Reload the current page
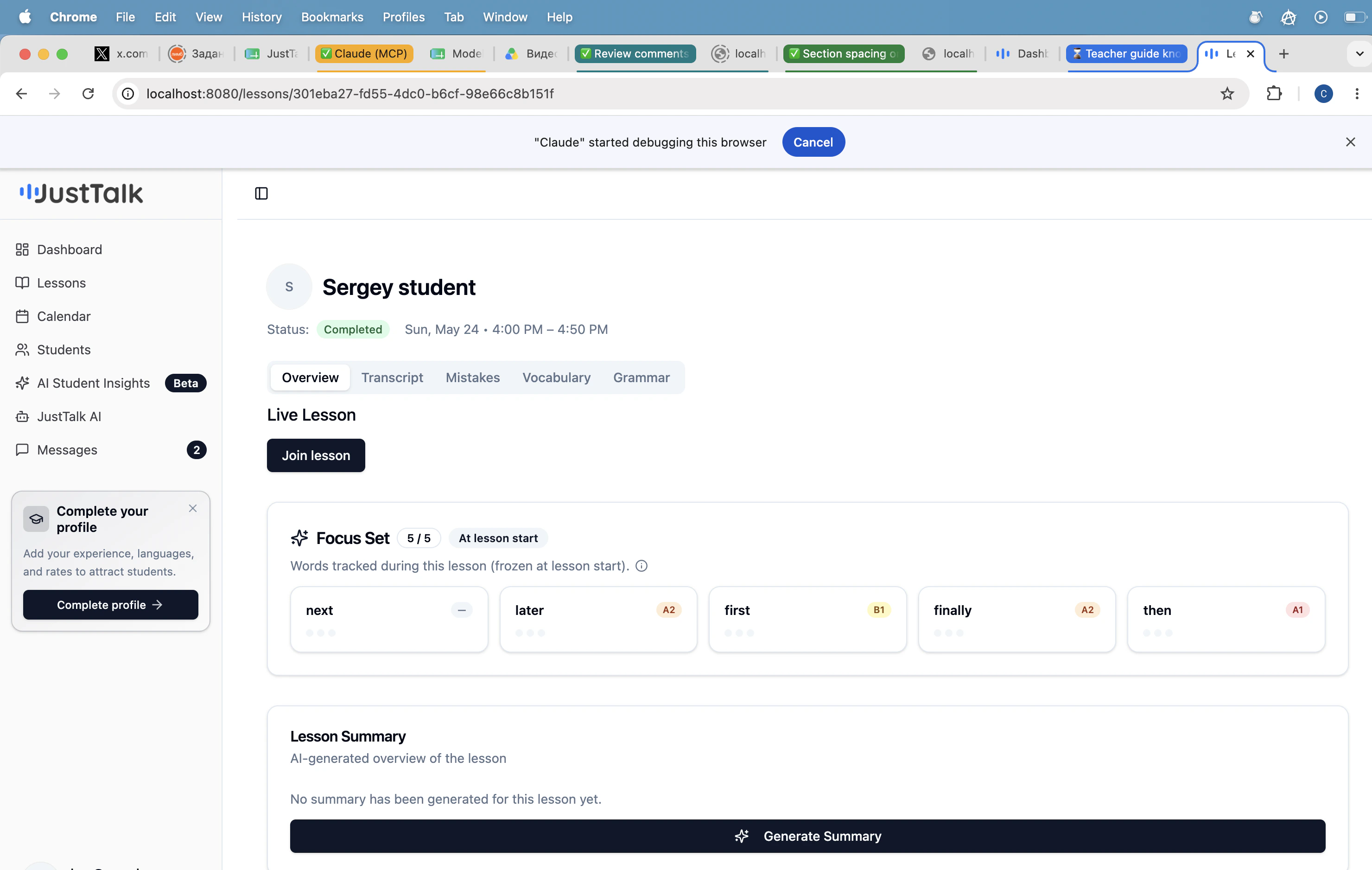 point(88,94)
